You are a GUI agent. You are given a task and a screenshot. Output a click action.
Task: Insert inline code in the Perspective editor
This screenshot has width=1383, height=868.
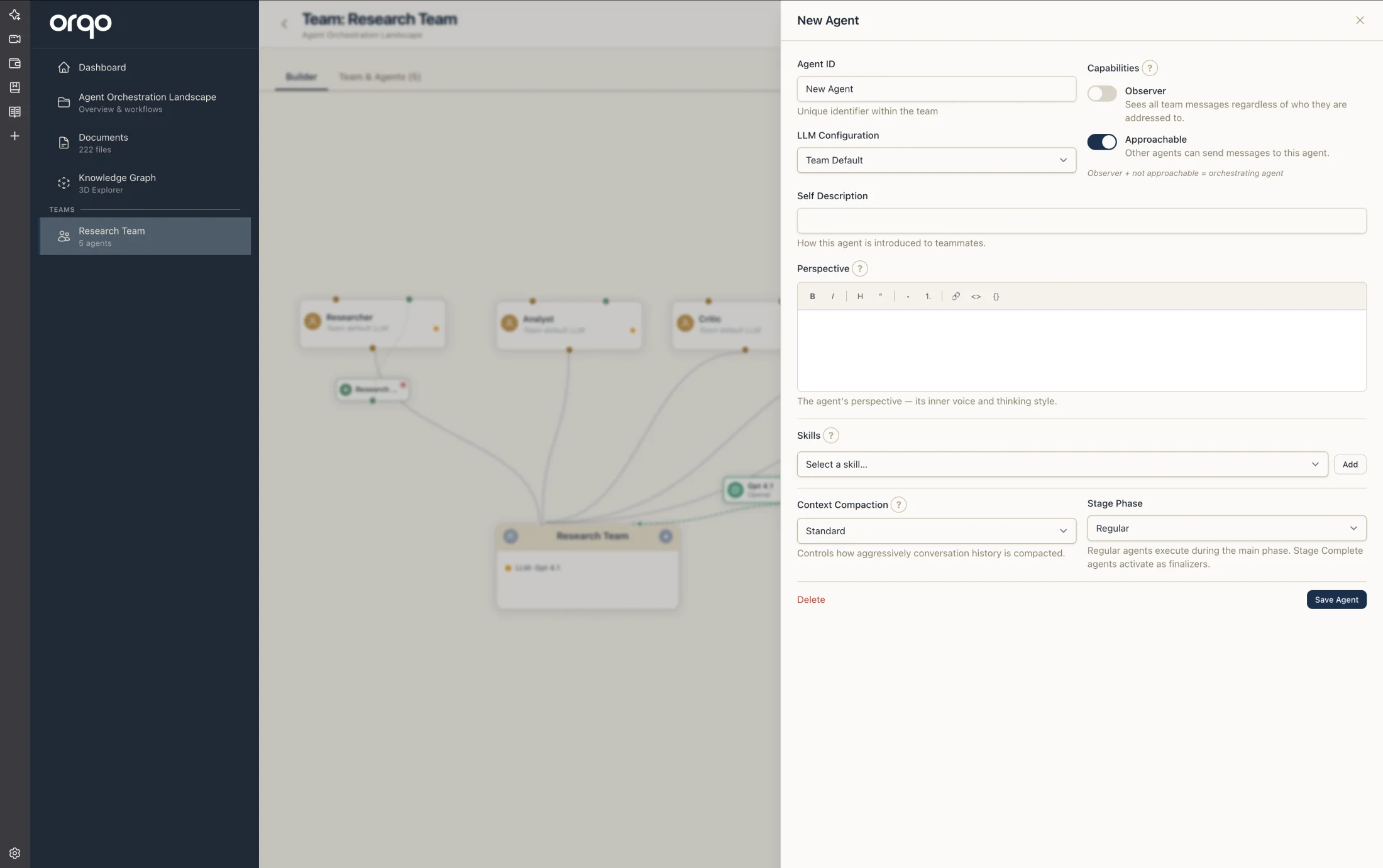click(x=976, y=296)
